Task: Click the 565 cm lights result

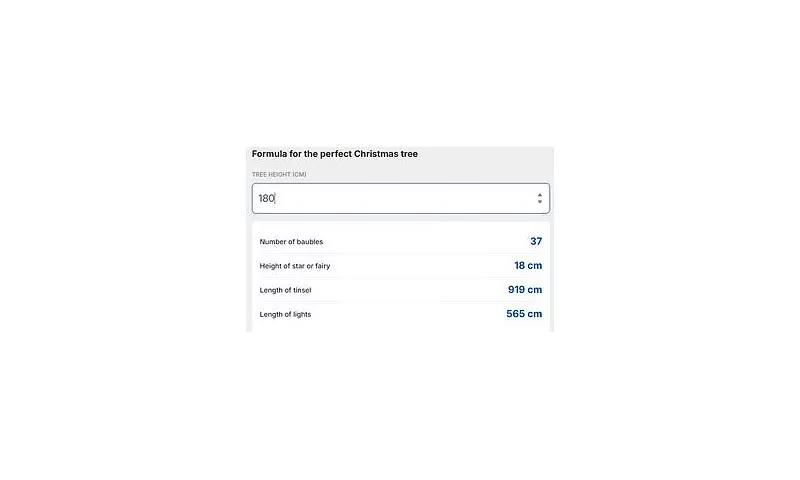Action: pos(524,313)
